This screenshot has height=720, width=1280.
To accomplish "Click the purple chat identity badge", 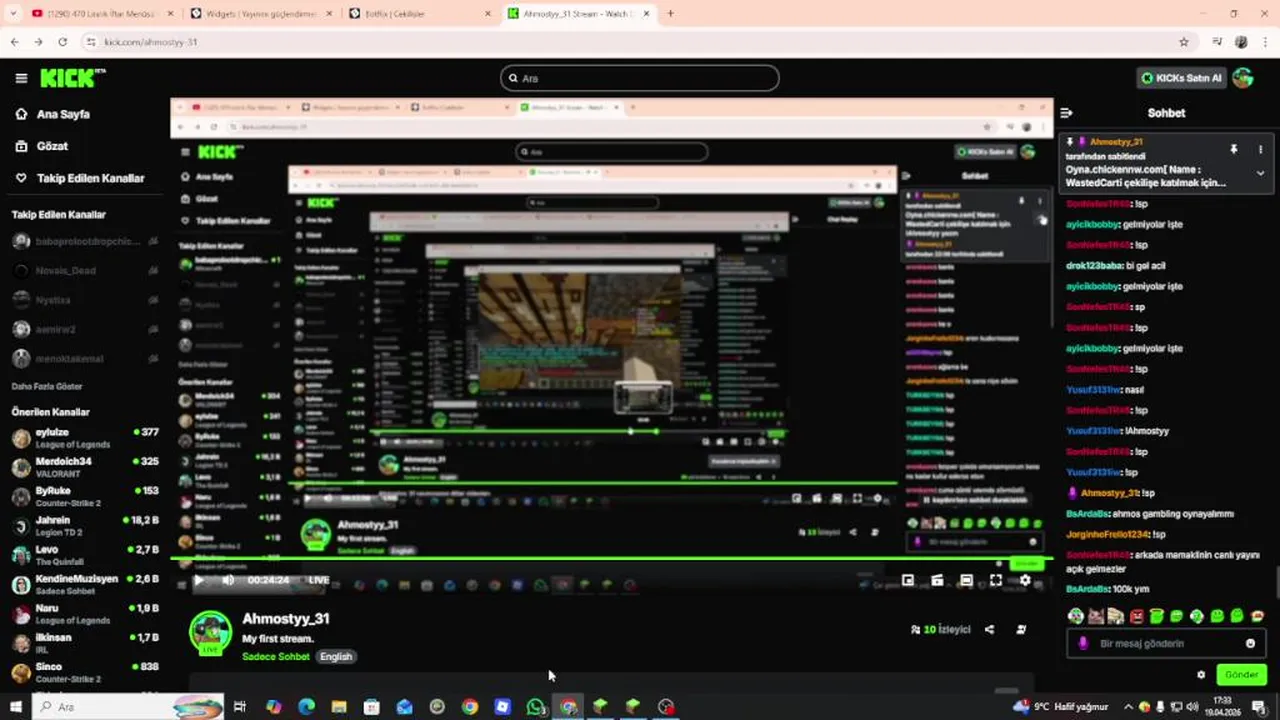I will pos(1083,643).
